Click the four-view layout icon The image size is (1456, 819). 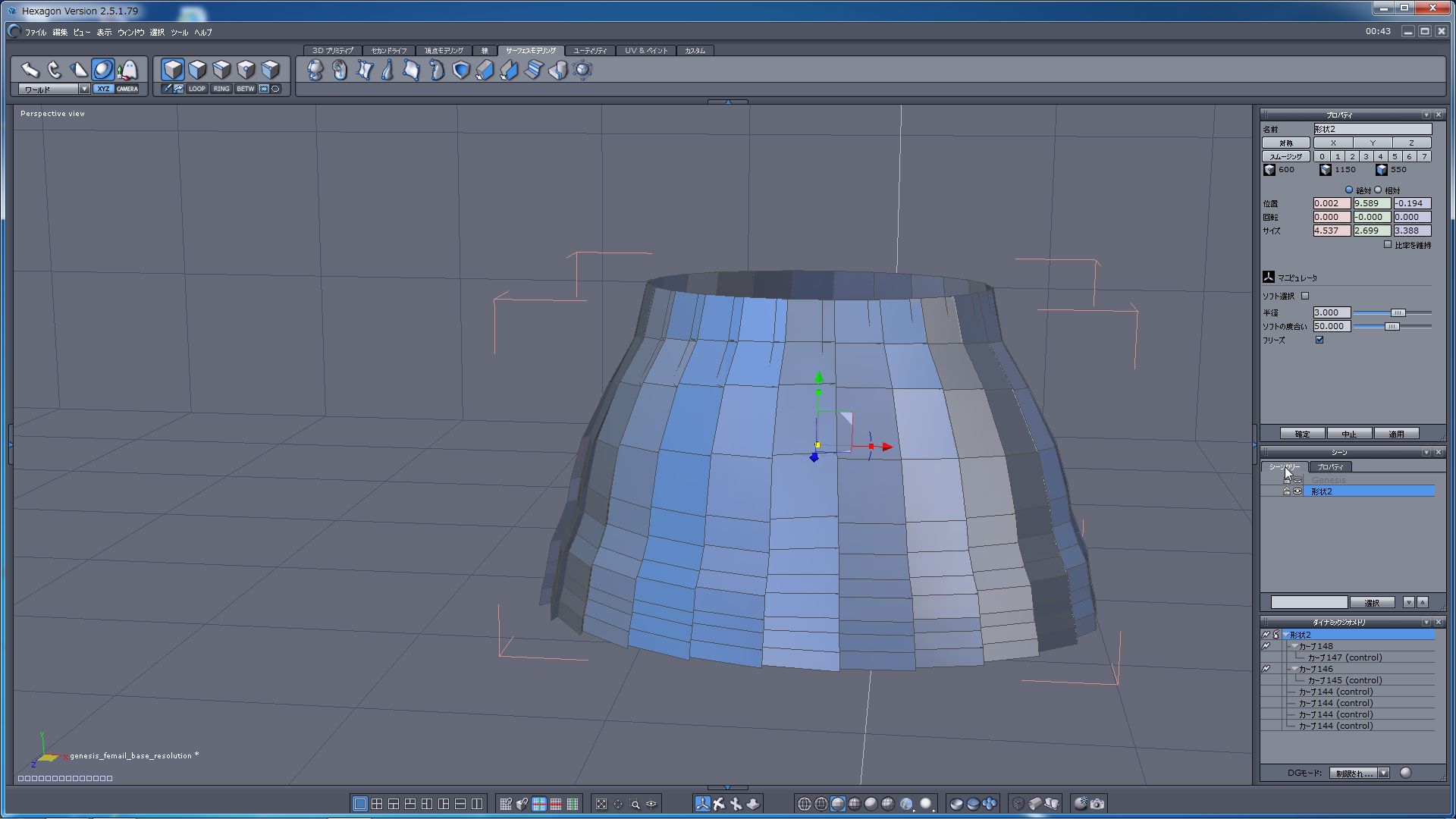[x=377, y=804]
